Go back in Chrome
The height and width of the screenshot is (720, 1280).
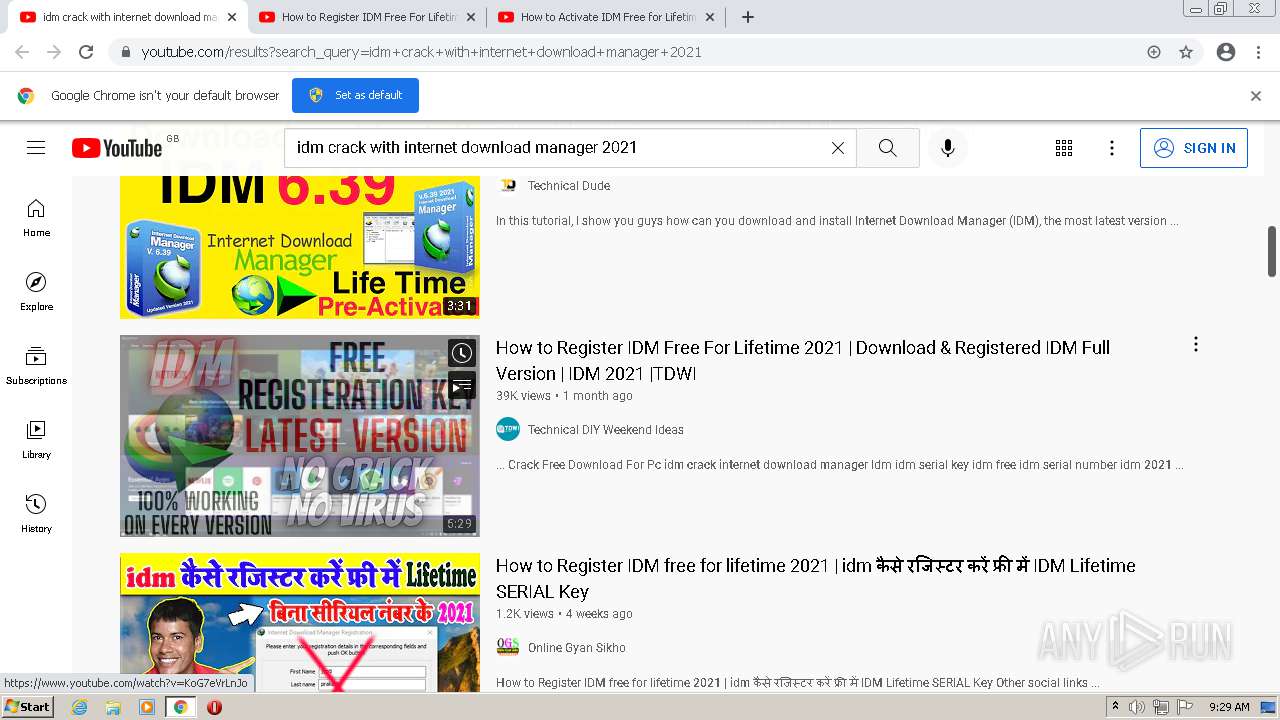point(22,52)
